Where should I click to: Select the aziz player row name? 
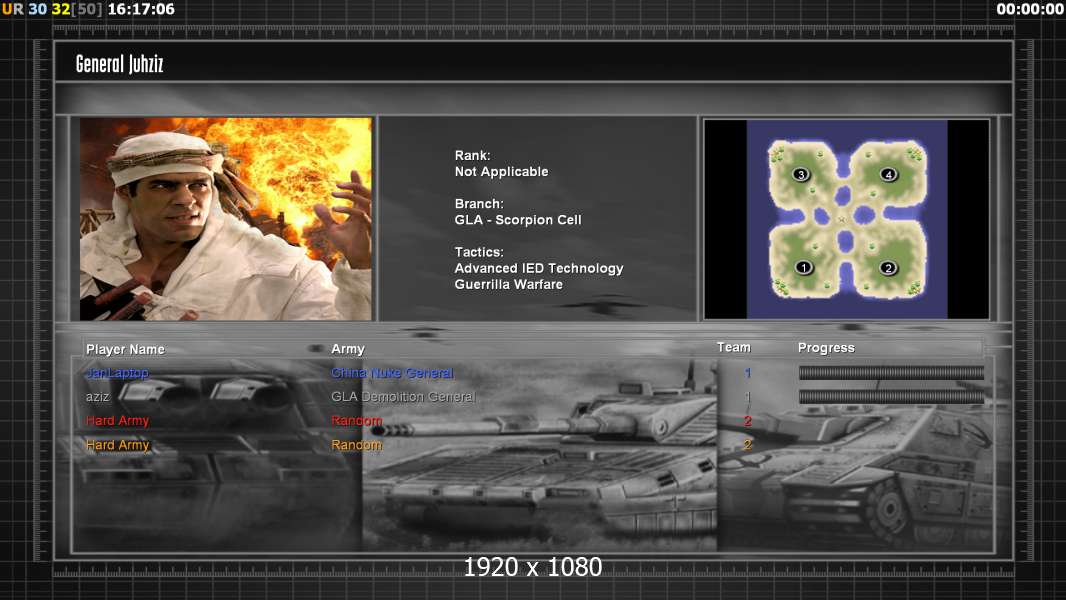(x=98, y=397)
